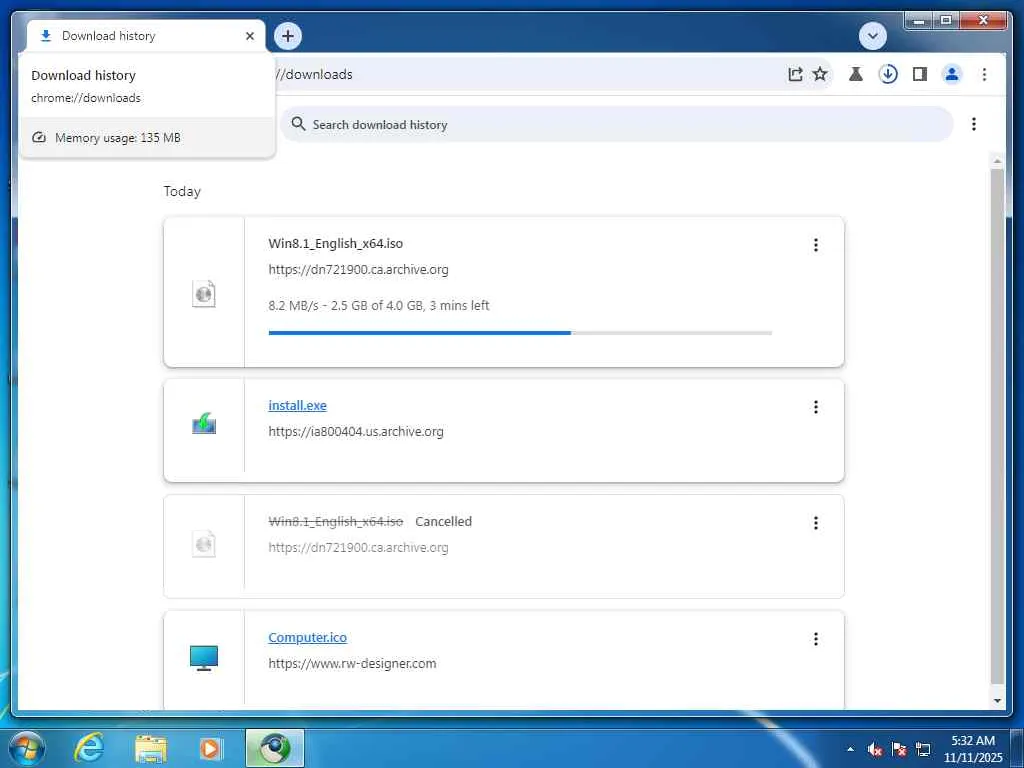Screen dimensions: 1024x768
Task: Open downloads page more actions menu
Action: [x=974, y=124]
